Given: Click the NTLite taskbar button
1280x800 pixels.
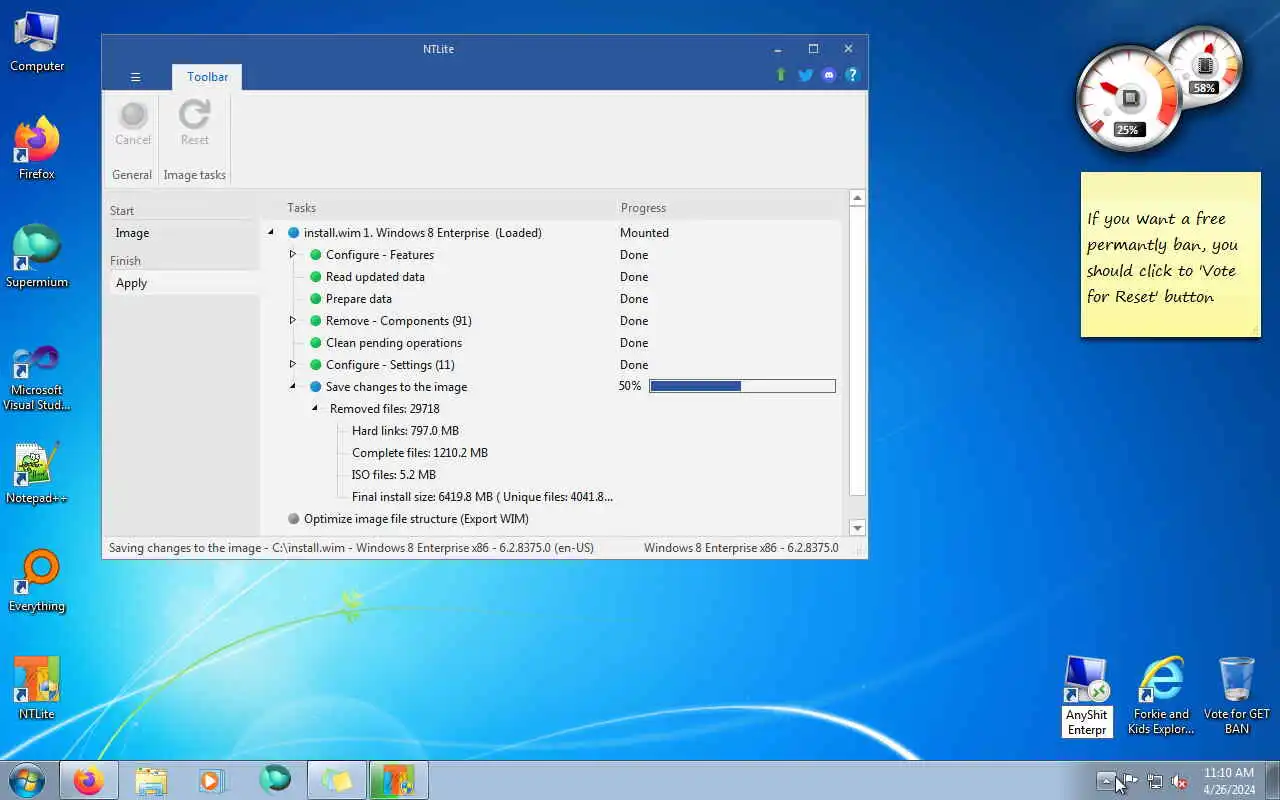Looking at the screenshot, I should pyautogui.click(x=399, y=780).
